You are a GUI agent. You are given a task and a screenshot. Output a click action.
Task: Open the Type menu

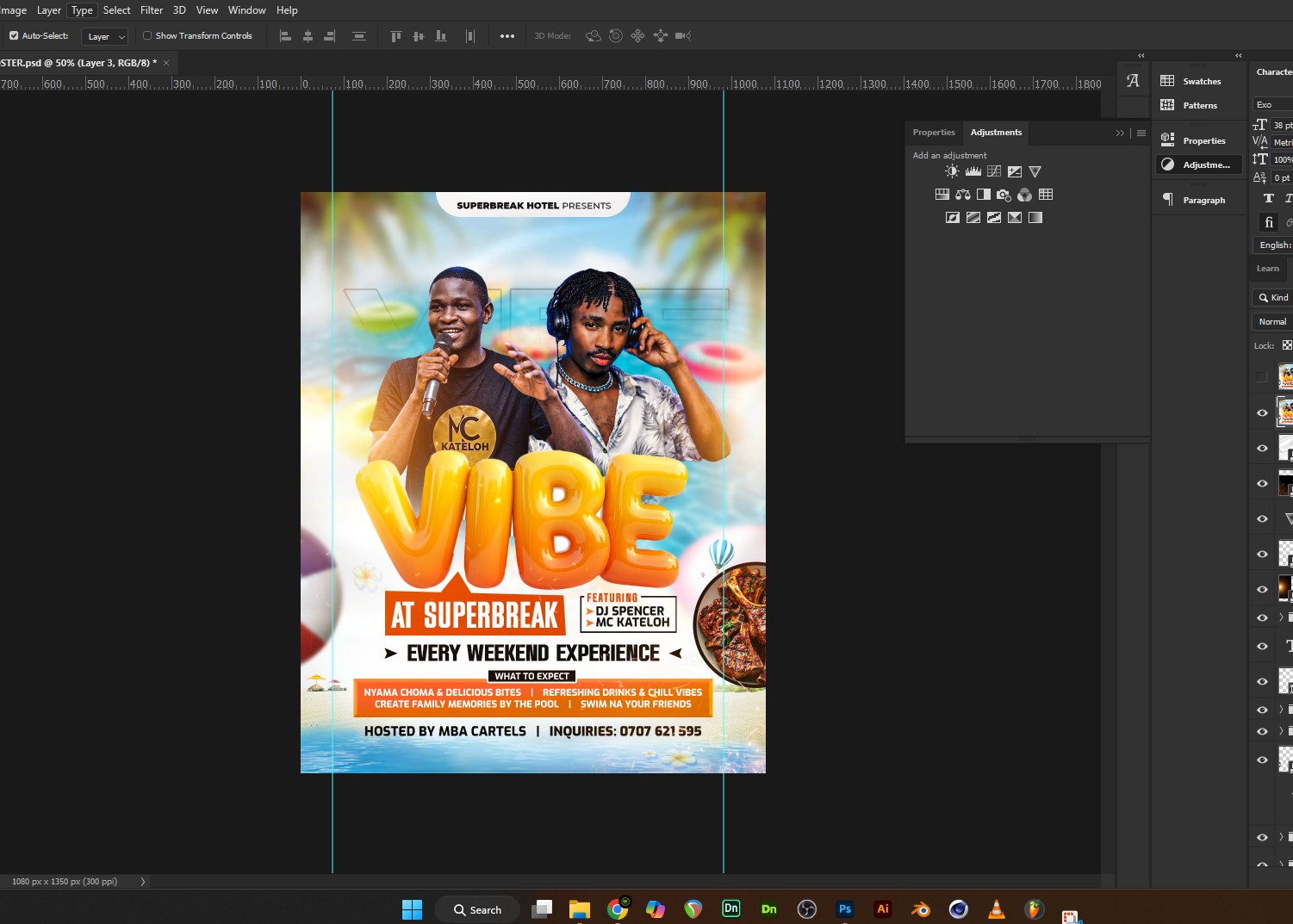[82, 10]
